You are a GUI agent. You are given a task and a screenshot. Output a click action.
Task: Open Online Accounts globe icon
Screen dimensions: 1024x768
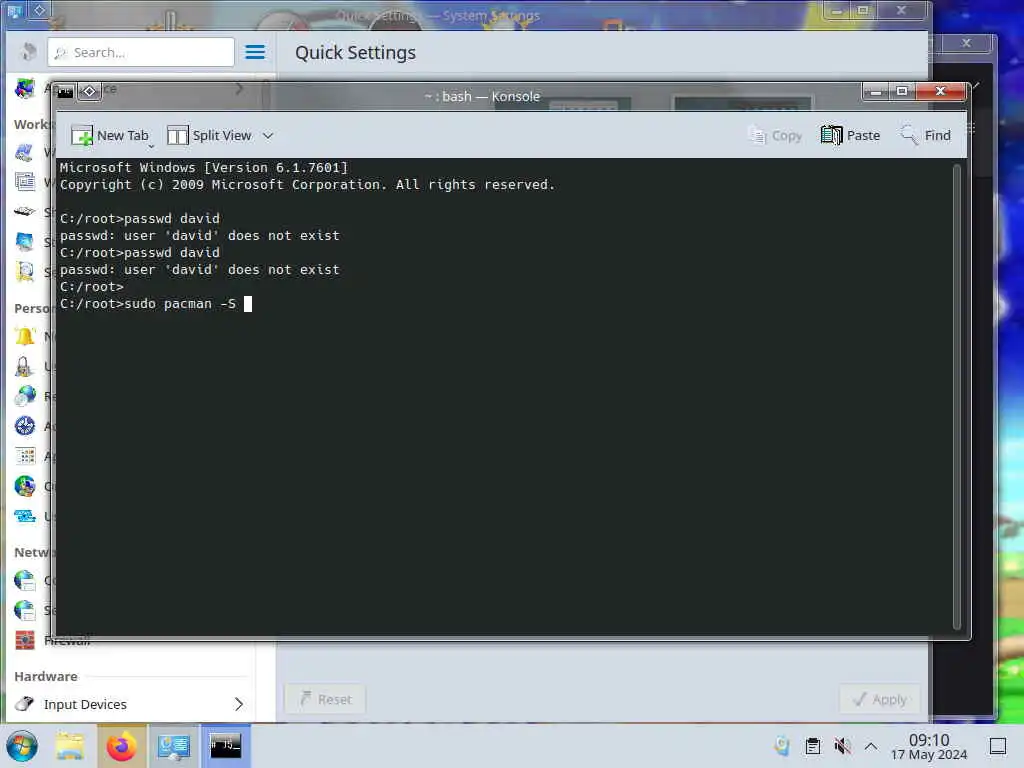[x=25, y=486]
